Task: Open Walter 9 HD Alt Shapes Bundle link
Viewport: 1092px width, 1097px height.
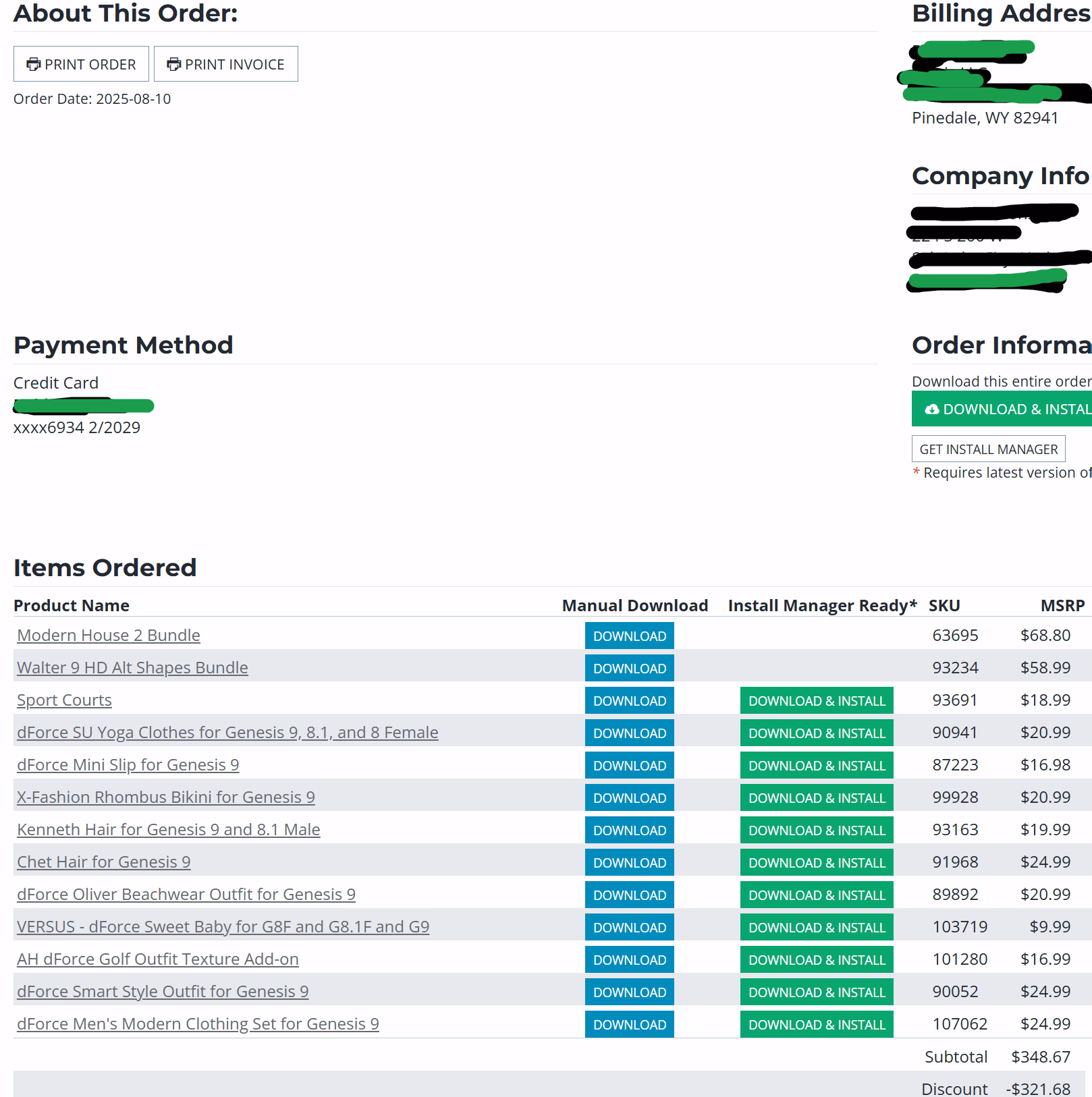Action: (132, 668)
